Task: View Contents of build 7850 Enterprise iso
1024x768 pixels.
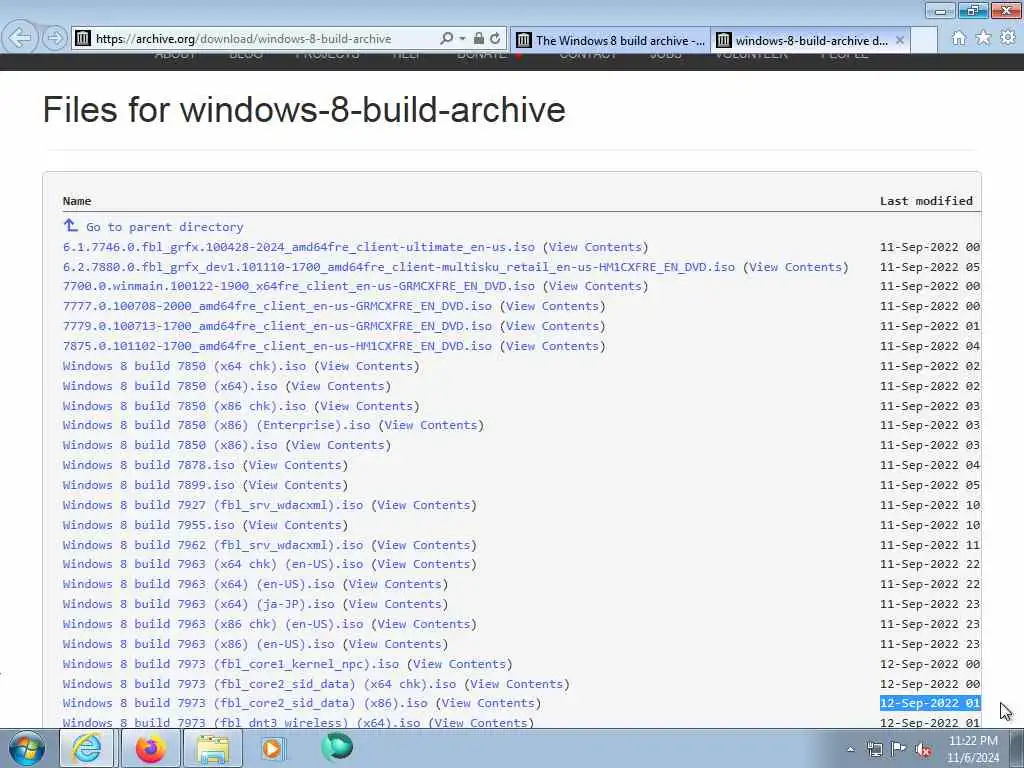Action: 431,425
